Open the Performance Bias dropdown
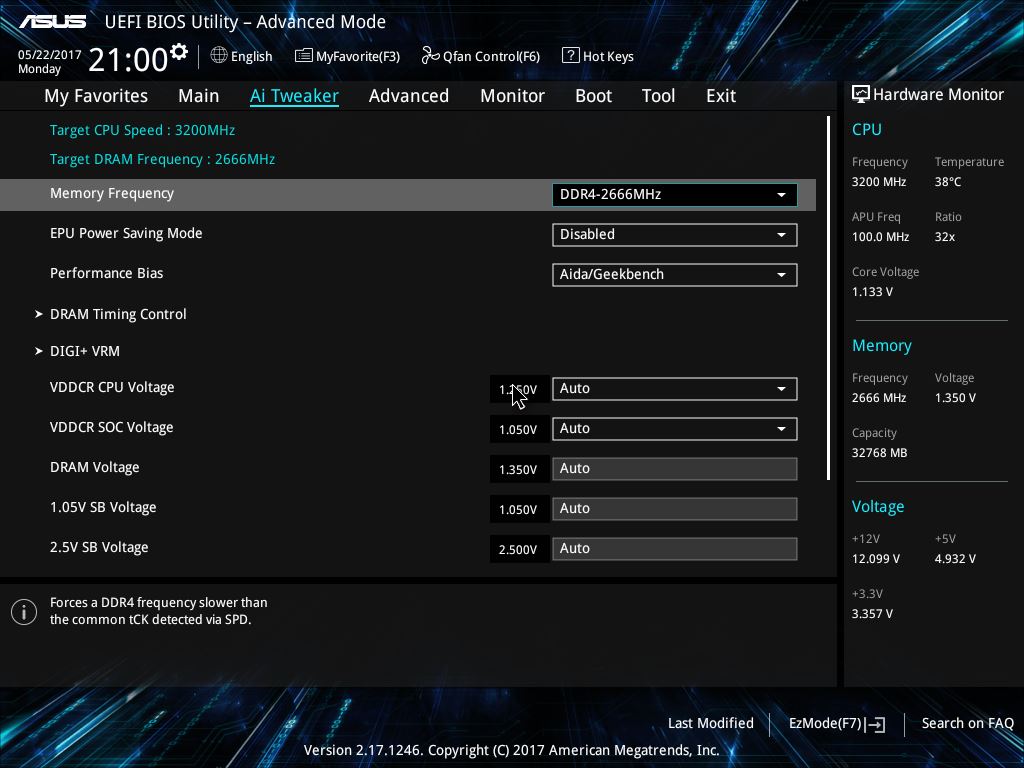Screen dimensions: 1024x768 point(674,274)
